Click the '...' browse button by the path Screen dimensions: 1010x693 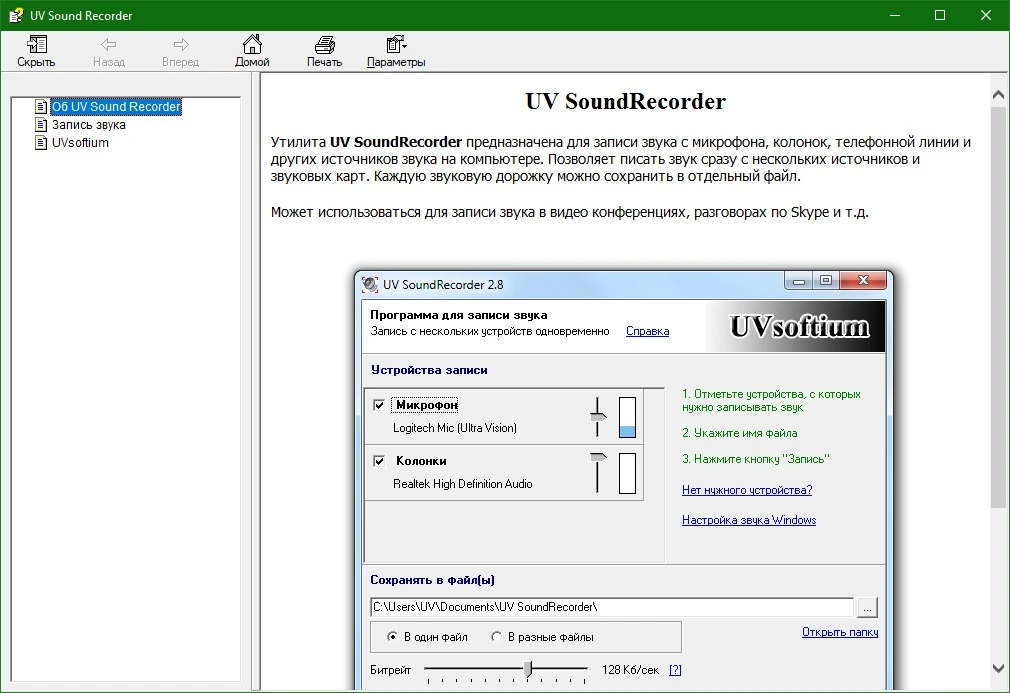click(x=868, y=607)
